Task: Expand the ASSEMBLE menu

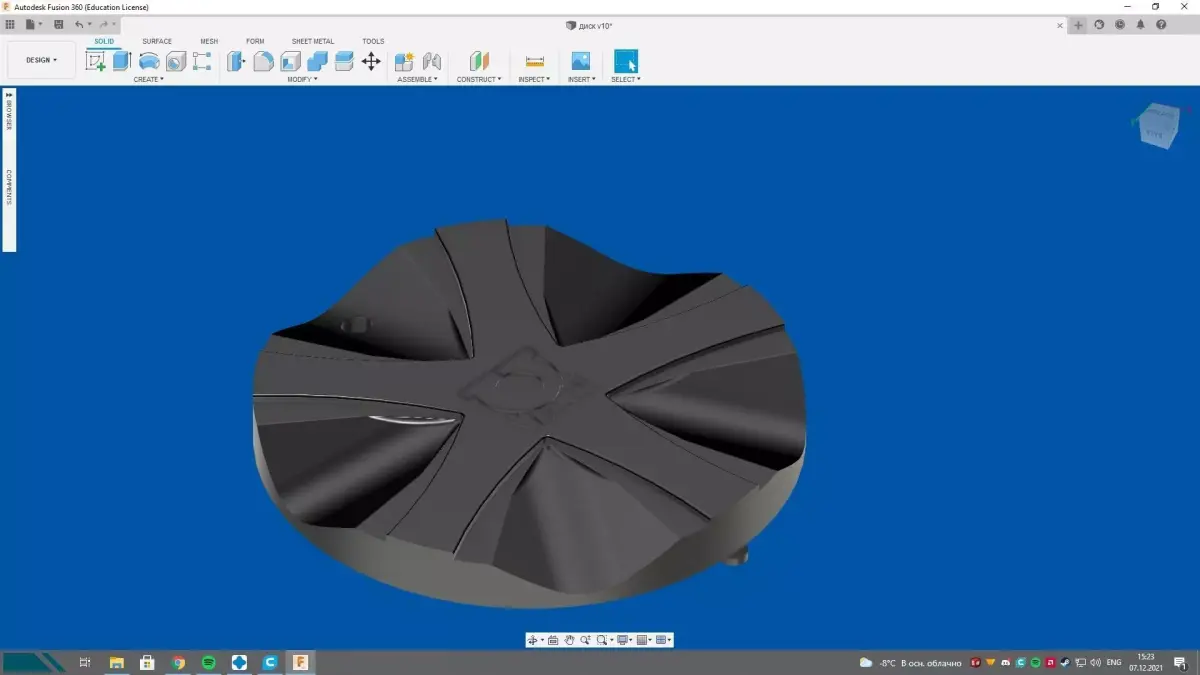Action: click(x=417, y=79)
